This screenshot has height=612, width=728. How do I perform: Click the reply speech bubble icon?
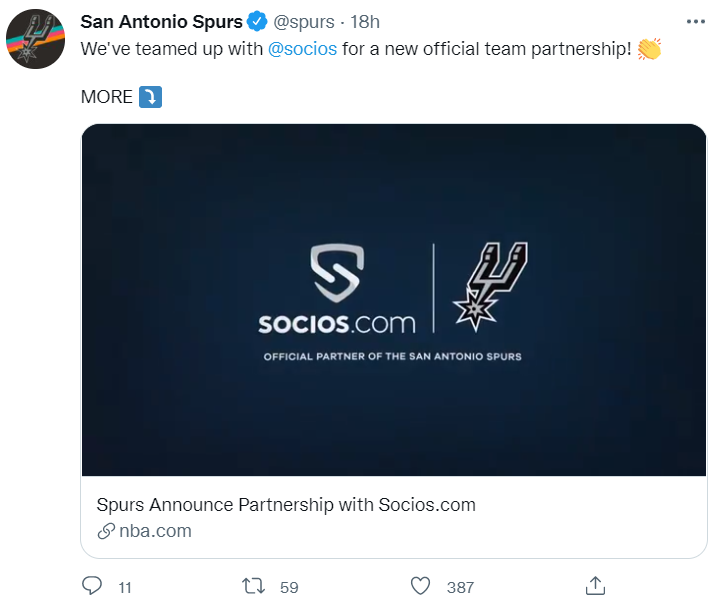click(92, 586)
